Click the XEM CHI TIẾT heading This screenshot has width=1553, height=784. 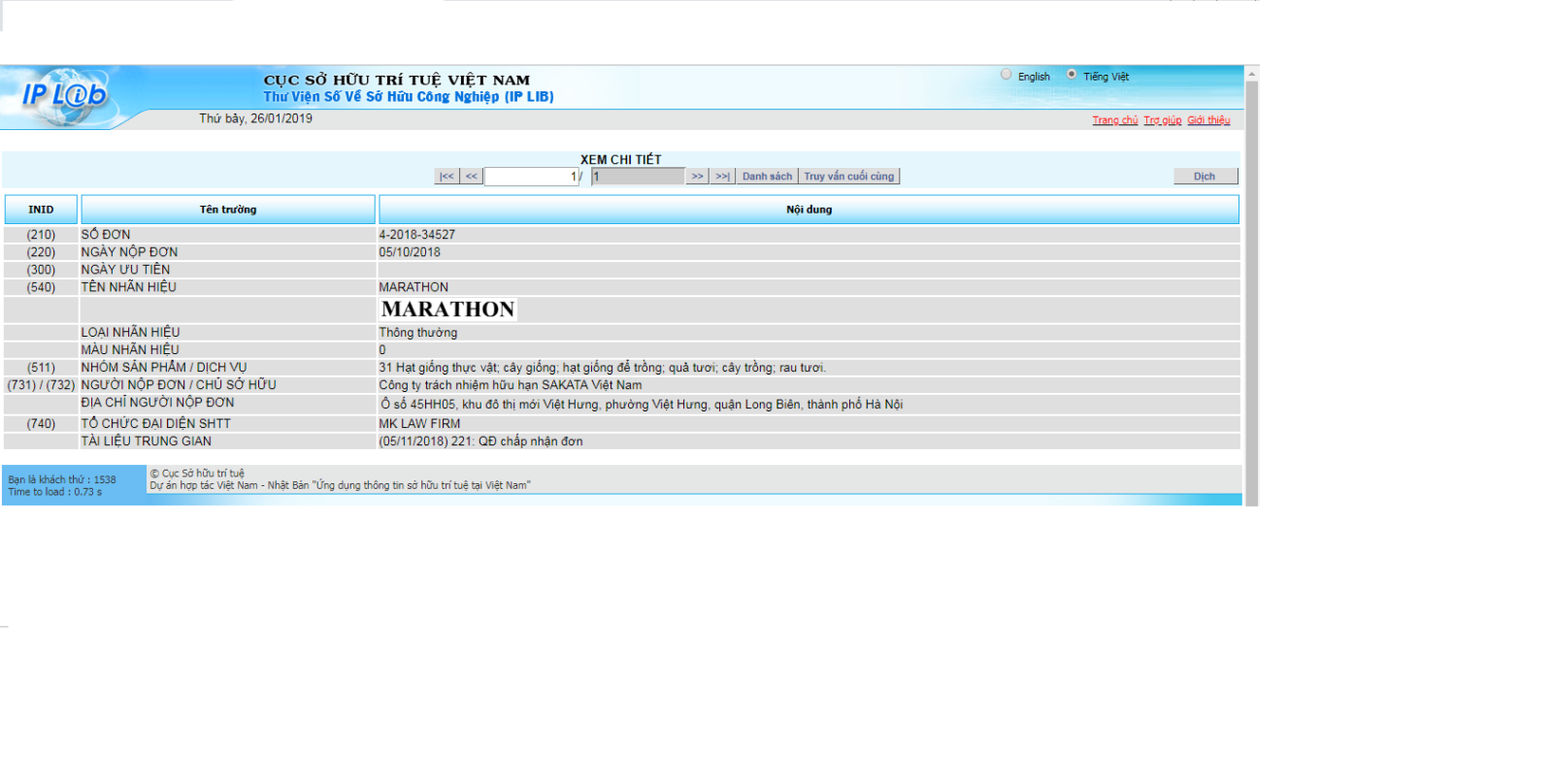click(x=621, y=160)
